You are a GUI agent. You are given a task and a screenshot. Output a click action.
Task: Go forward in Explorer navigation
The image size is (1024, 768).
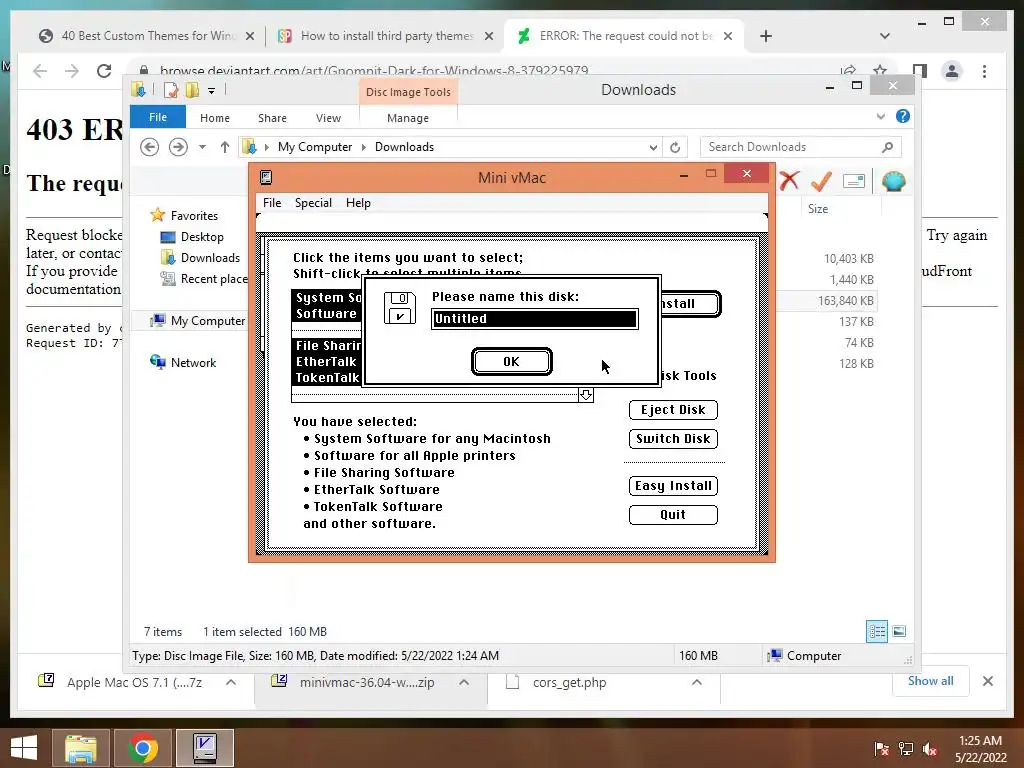coord(178,147)
